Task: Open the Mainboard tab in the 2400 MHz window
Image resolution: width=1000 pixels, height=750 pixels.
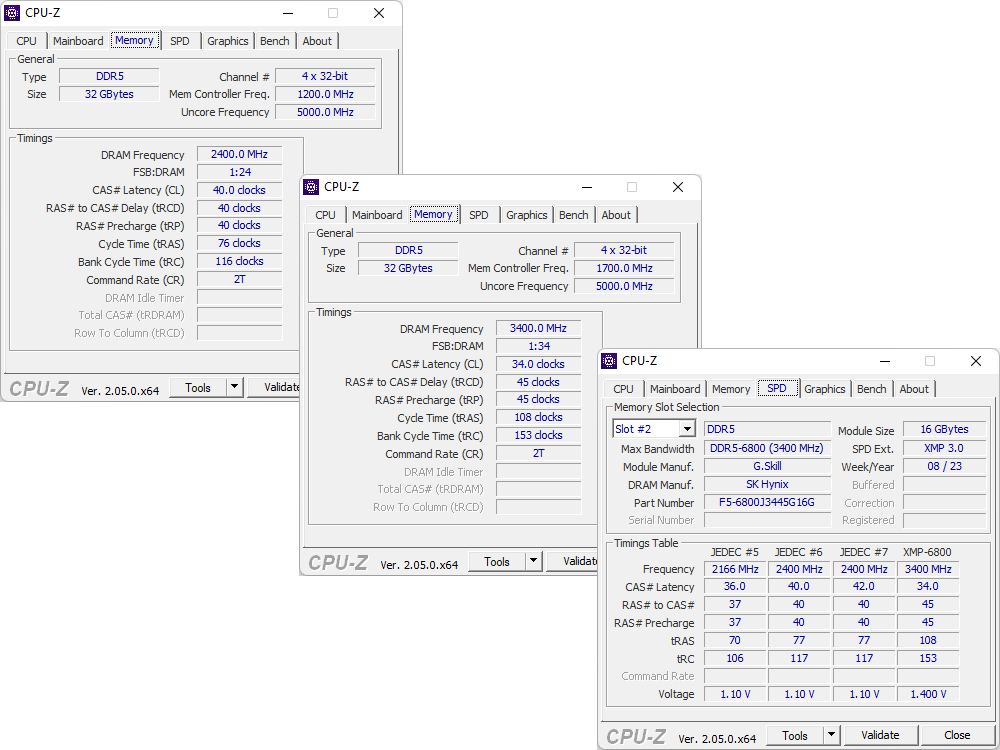Action: click(x=78, y=41)
